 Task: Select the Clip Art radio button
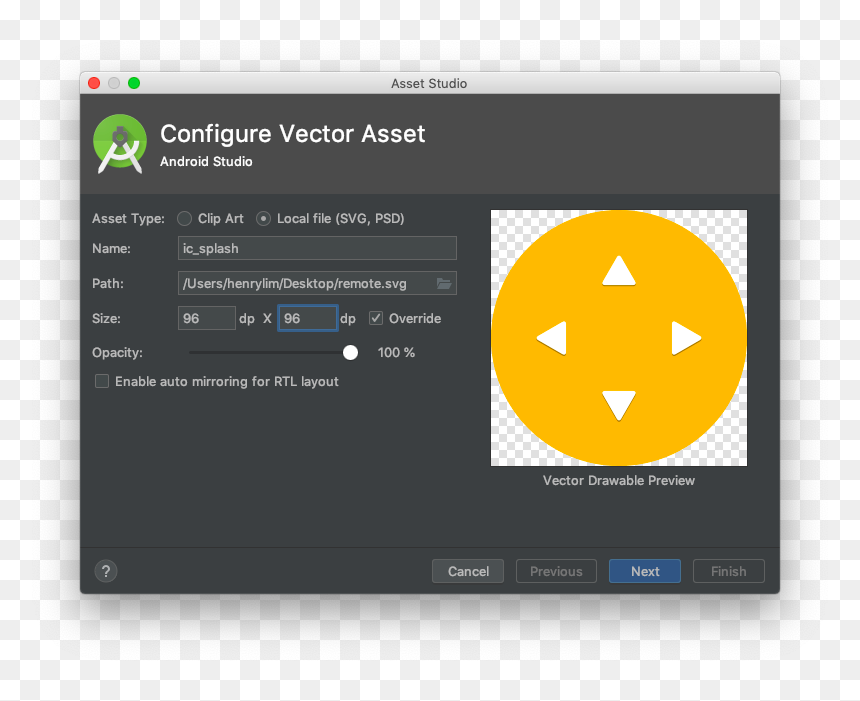(185, 219)
